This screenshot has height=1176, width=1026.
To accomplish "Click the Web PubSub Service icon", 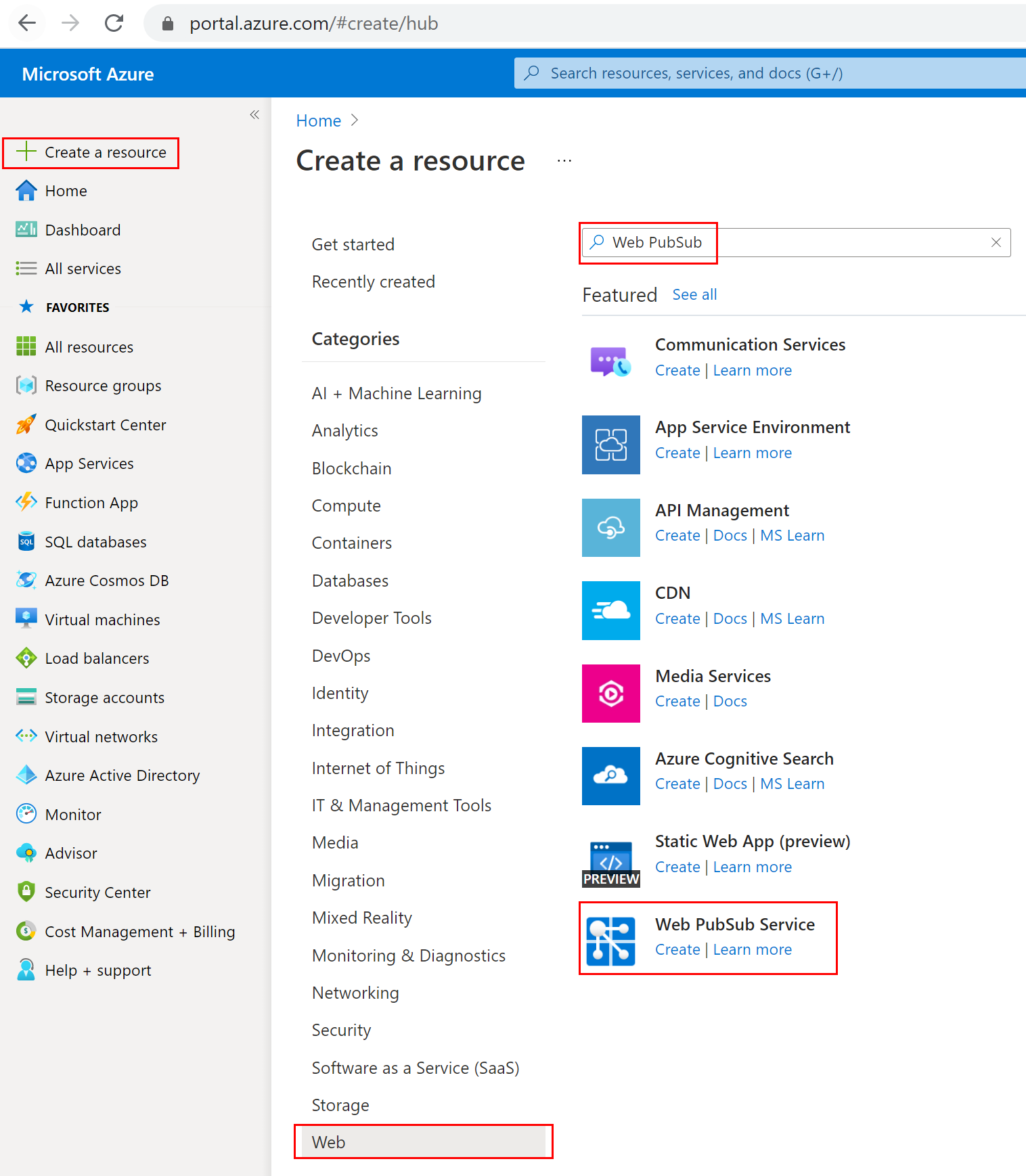I will [x=610, y=941].
